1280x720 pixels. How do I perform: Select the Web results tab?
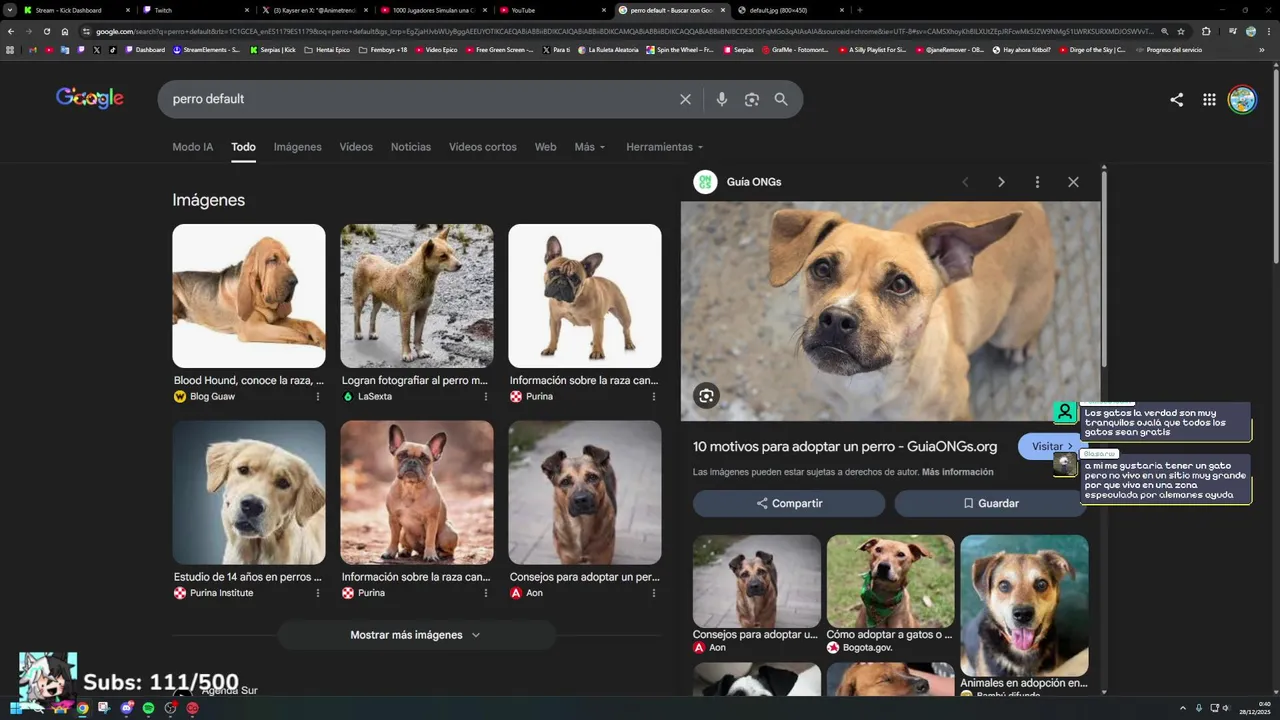[x=545, y=147]
